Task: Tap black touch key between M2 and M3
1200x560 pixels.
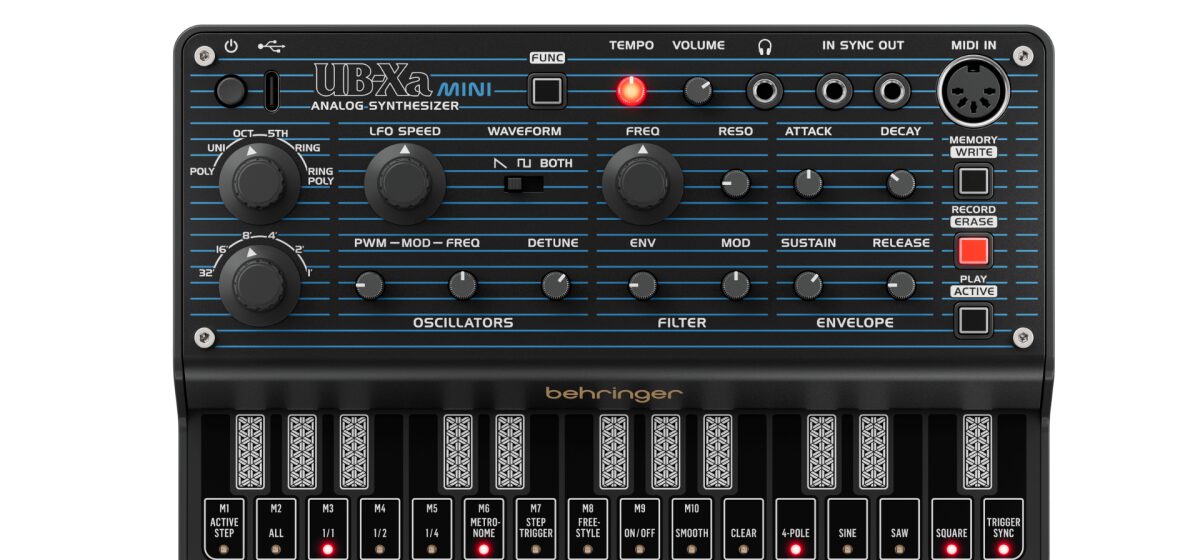Action: (302, 450)
